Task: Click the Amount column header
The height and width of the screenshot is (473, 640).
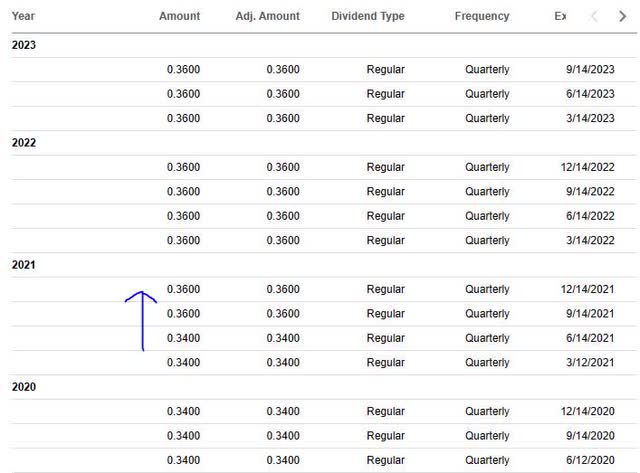Action: (179, 16)
